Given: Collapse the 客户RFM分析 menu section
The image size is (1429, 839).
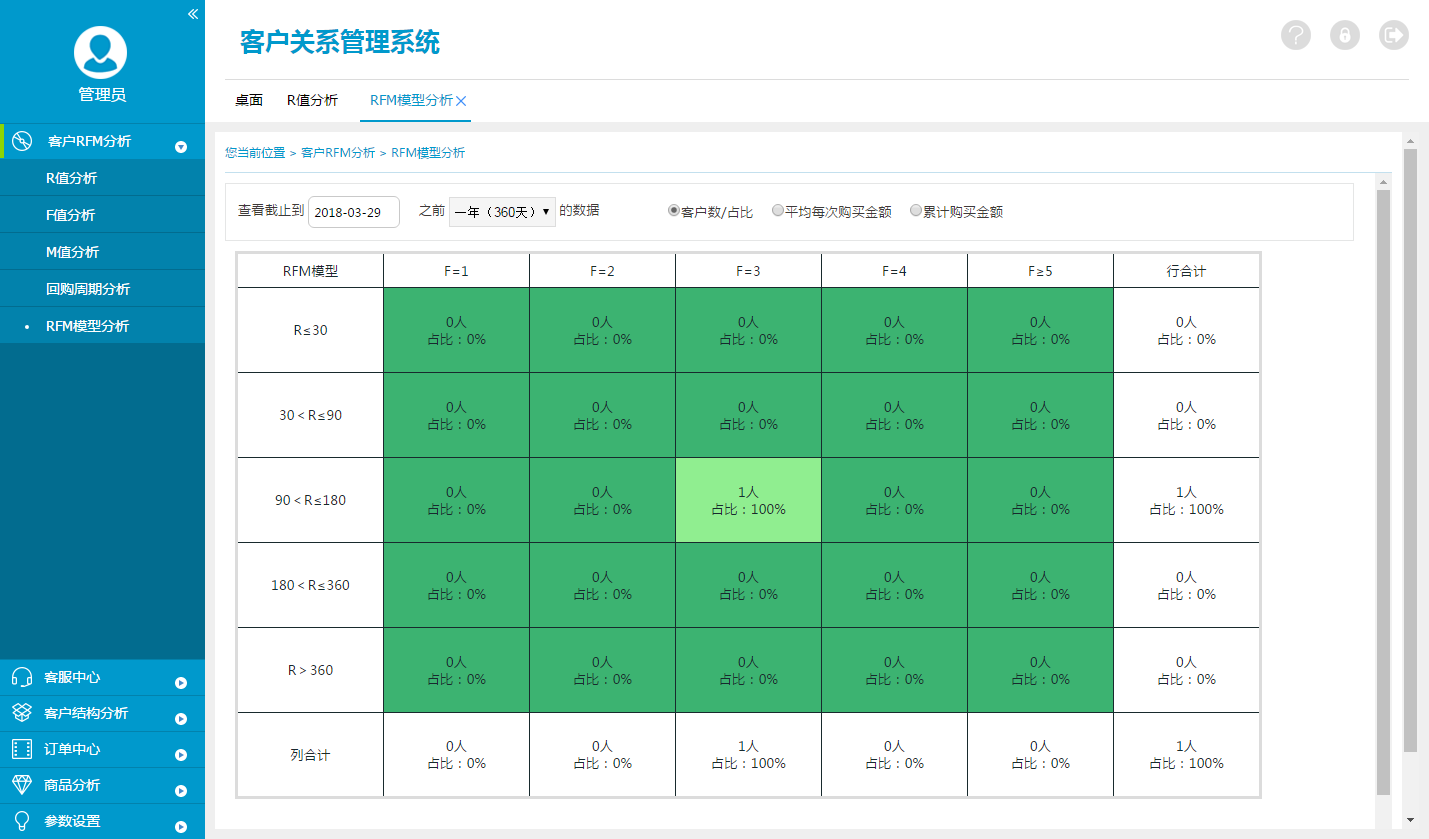Looking at the screenshot, I should 181,146.
